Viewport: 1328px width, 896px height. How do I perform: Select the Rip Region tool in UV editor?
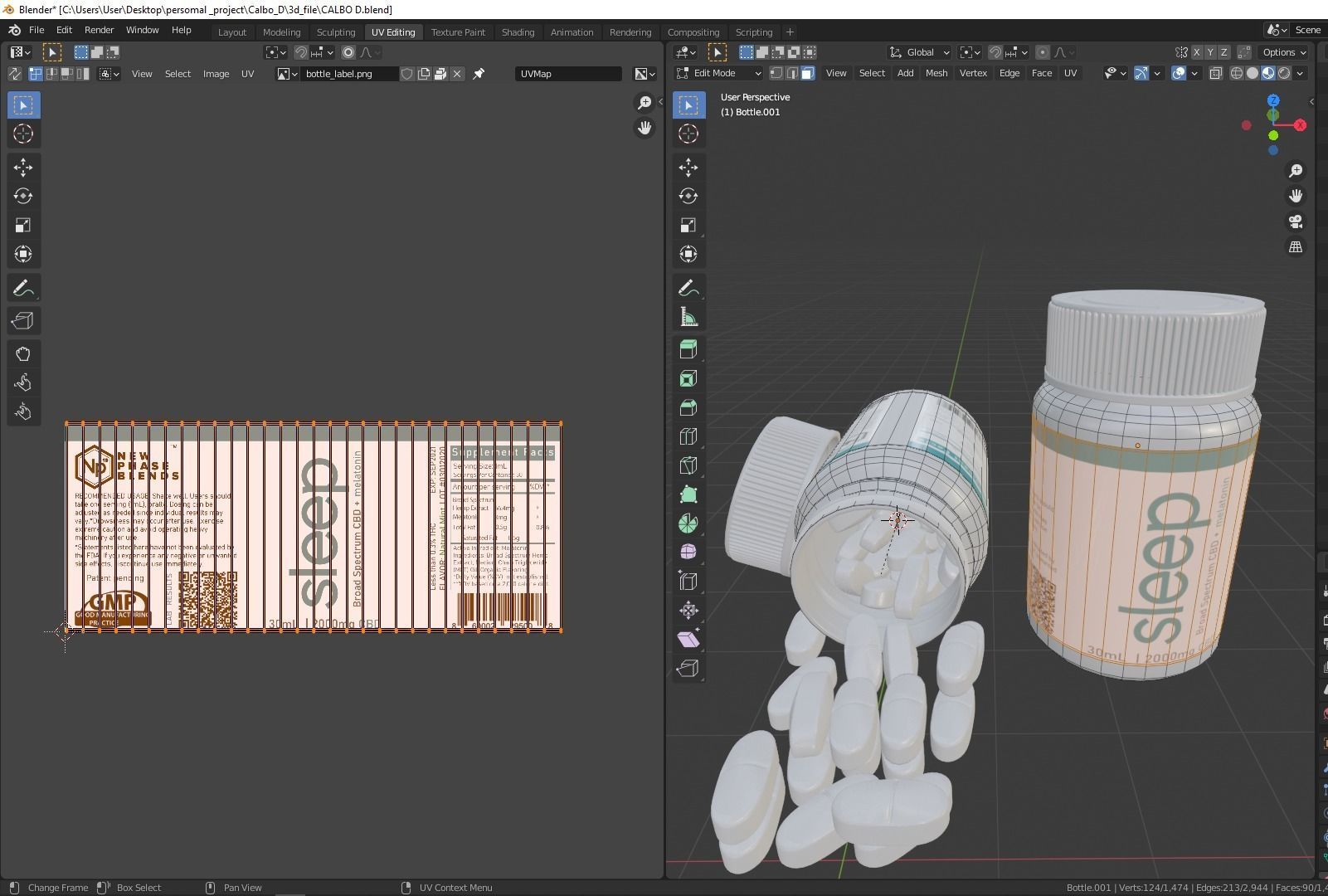(x=23, y=320)
